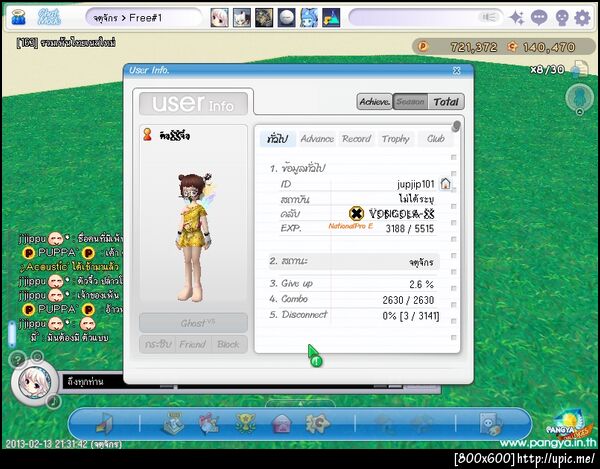Toggle the music note button
The image size is (600, 469).
54,401
